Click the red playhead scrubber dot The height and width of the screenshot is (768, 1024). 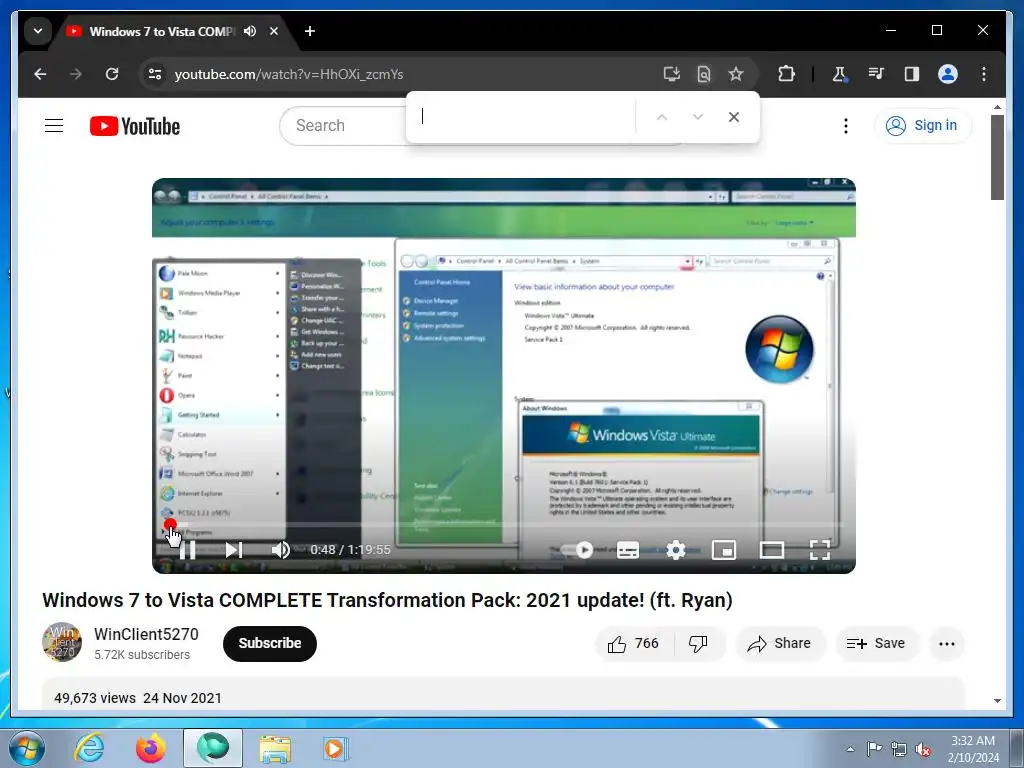[170, 524]
